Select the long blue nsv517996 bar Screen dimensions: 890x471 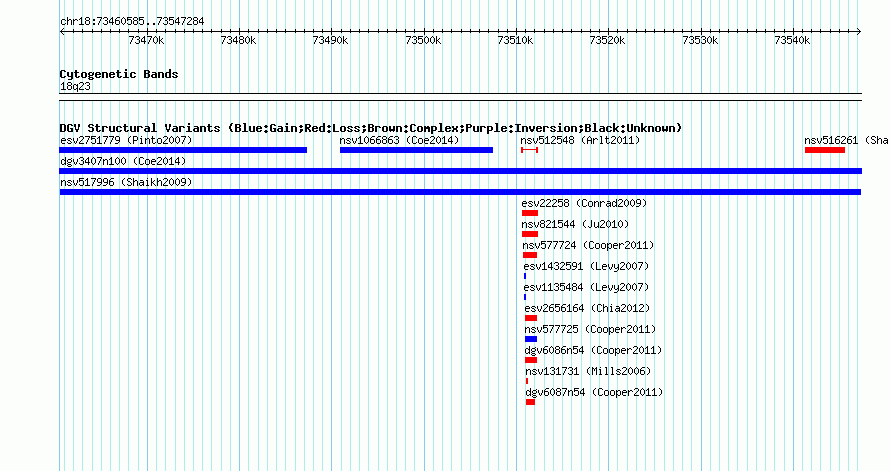[x=460, y=192]
